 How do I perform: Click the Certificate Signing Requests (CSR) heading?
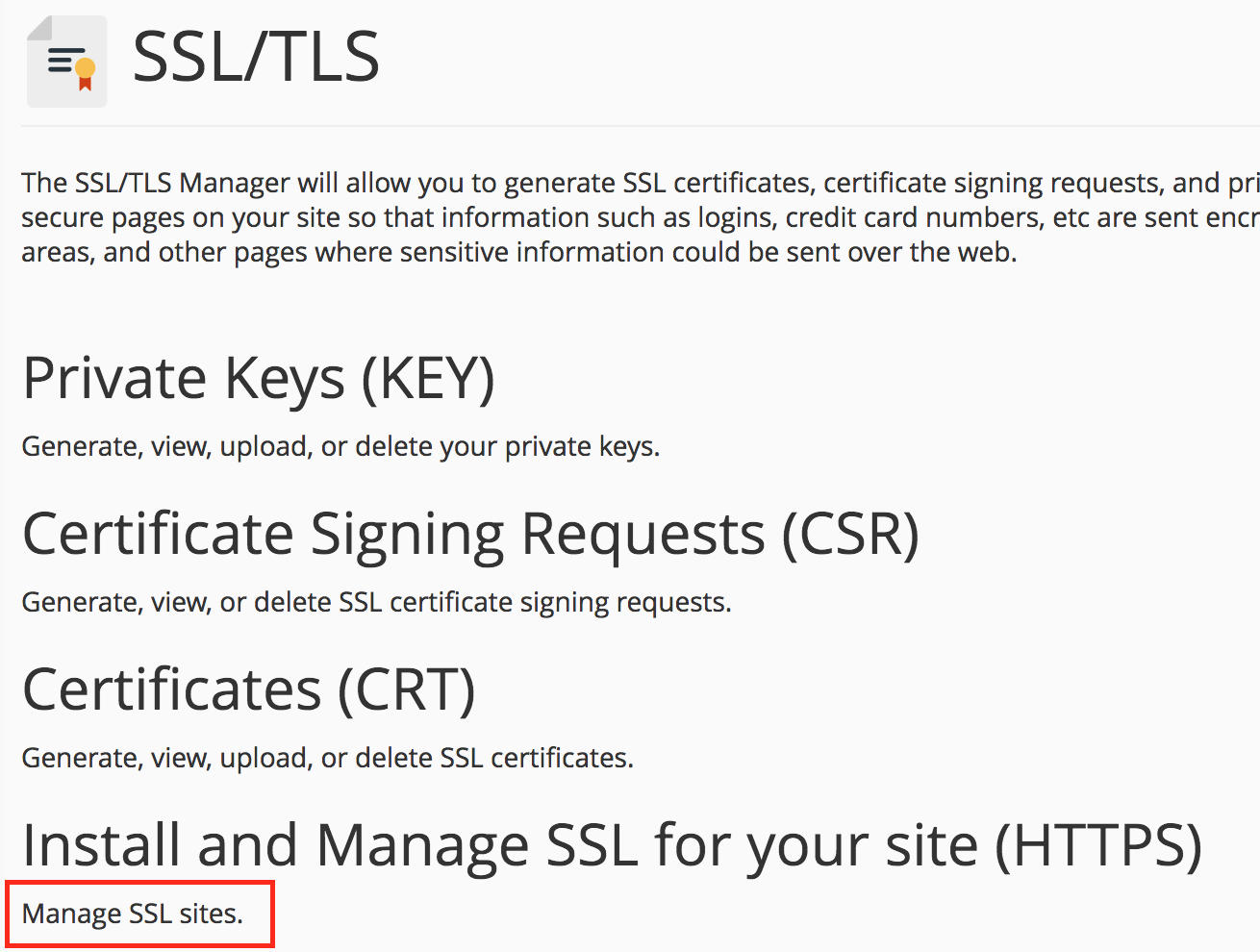(471, 534)
